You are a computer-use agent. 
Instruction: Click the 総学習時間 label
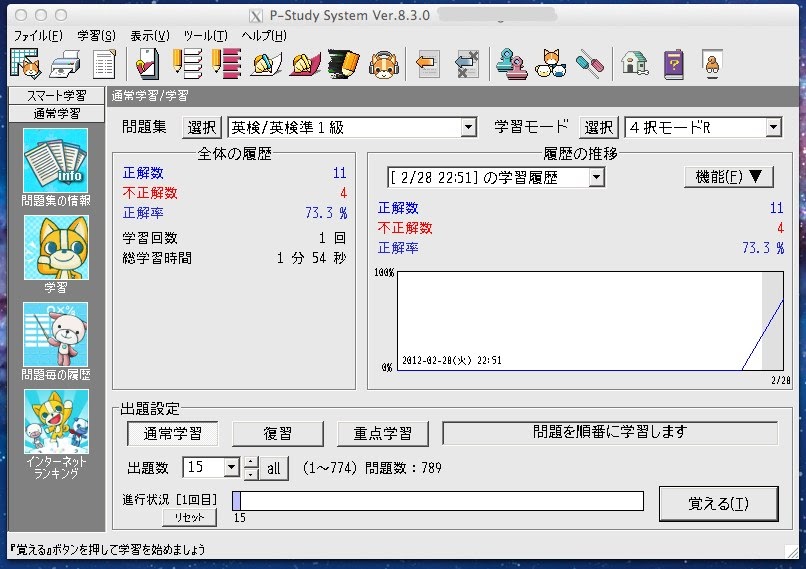pos(157,258)
